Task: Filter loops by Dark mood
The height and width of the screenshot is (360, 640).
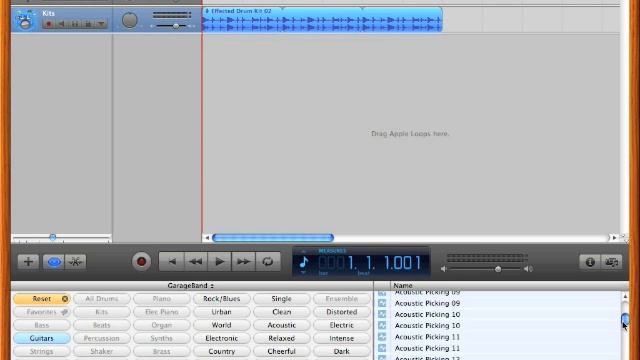Action: tap(342, 351)
